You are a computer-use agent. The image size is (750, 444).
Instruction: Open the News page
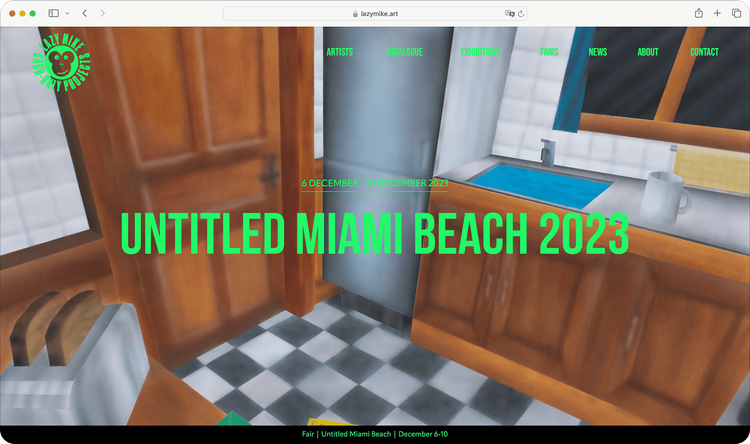click(598, 52)
